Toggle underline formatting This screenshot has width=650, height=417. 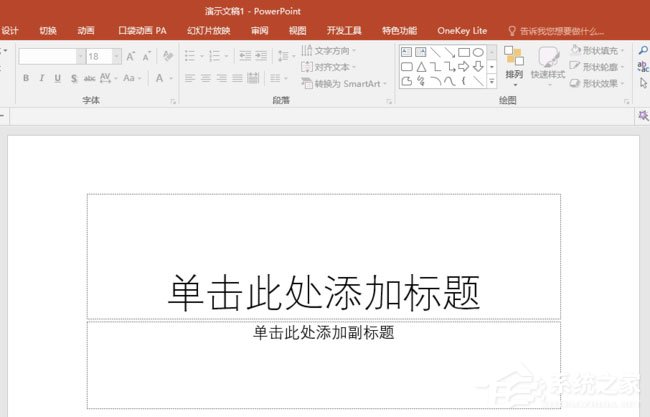pyautogui.click(x=57, y=78)
